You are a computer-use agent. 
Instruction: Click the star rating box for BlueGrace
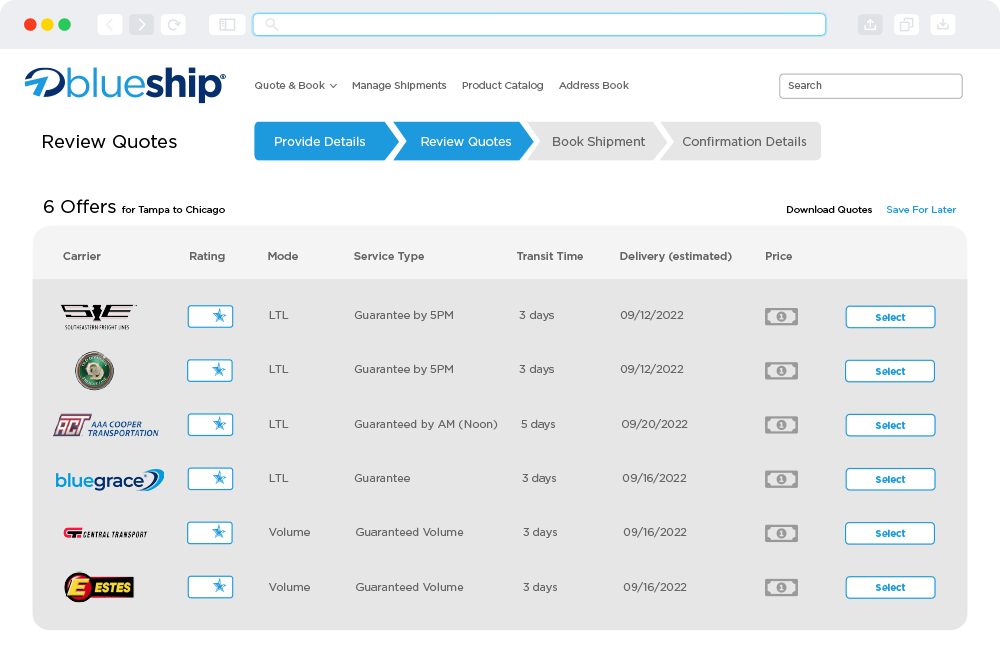[210, 479]
